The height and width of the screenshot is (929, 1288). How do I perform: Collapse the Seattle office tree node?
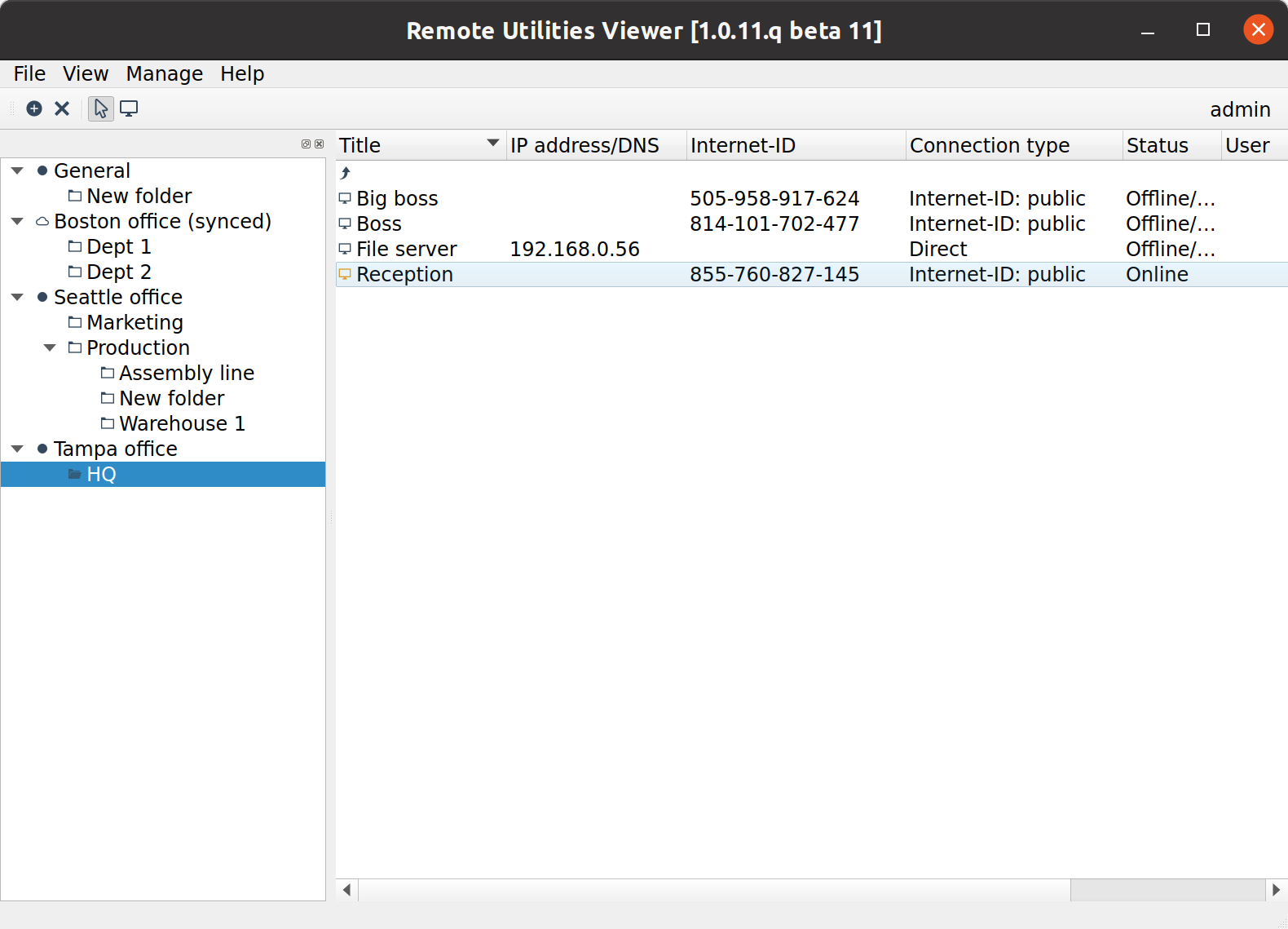coord(17,298)
